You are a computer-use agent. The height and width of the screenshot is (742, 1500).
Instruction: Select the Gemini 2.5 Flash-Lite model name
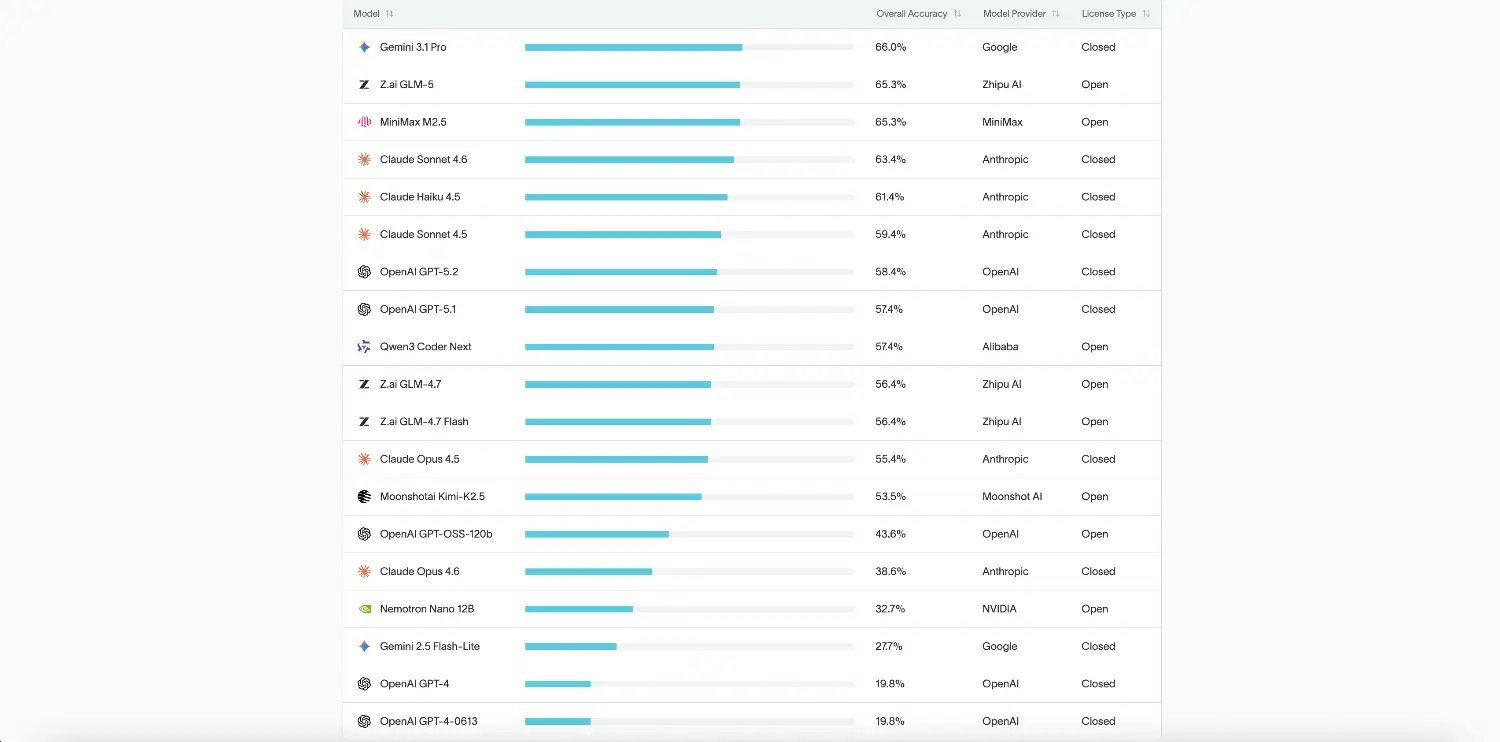click(430, 647)
